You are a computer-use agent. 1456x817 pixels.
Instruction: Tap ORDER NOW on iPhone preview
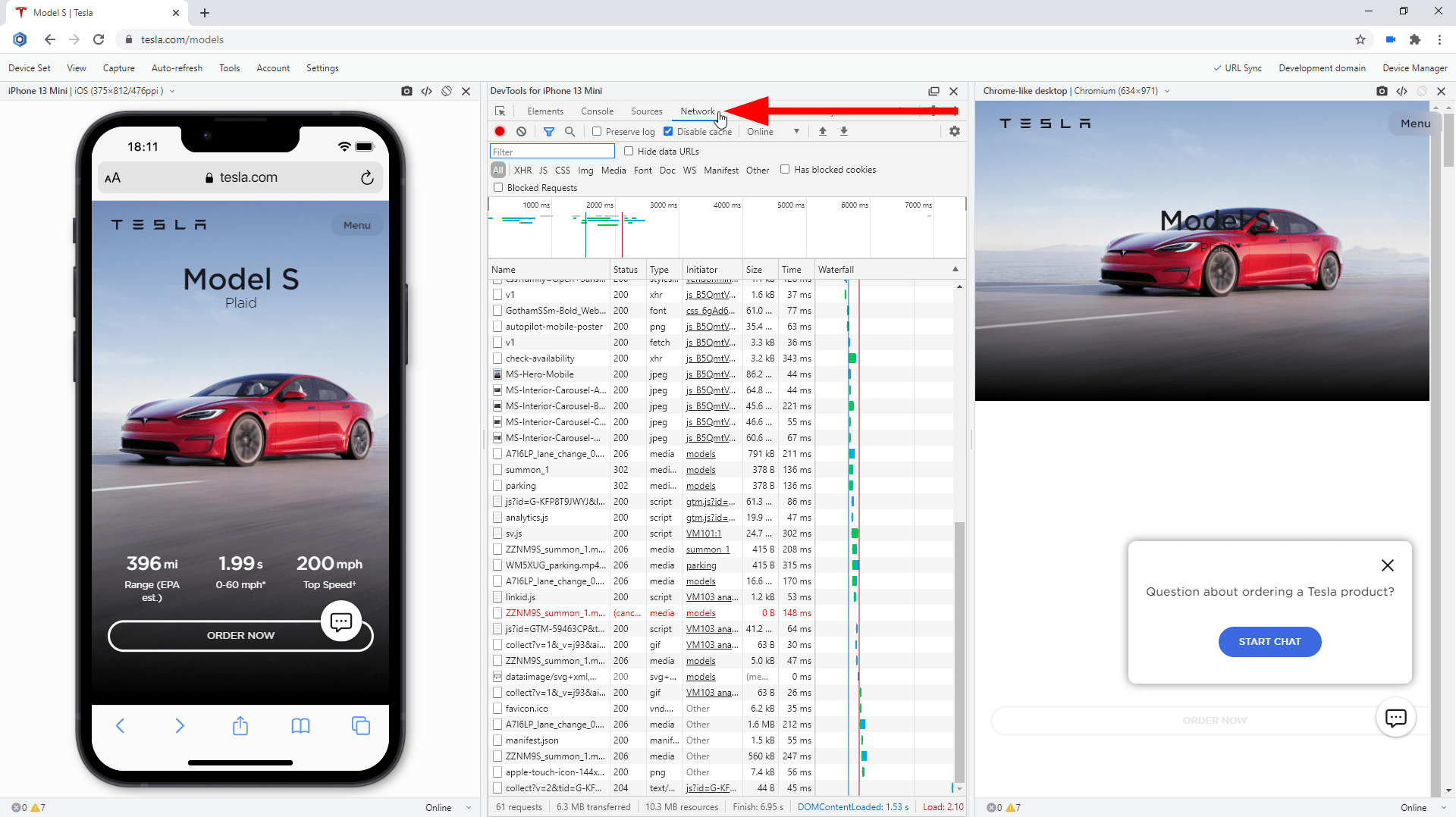tap(240, 636)
